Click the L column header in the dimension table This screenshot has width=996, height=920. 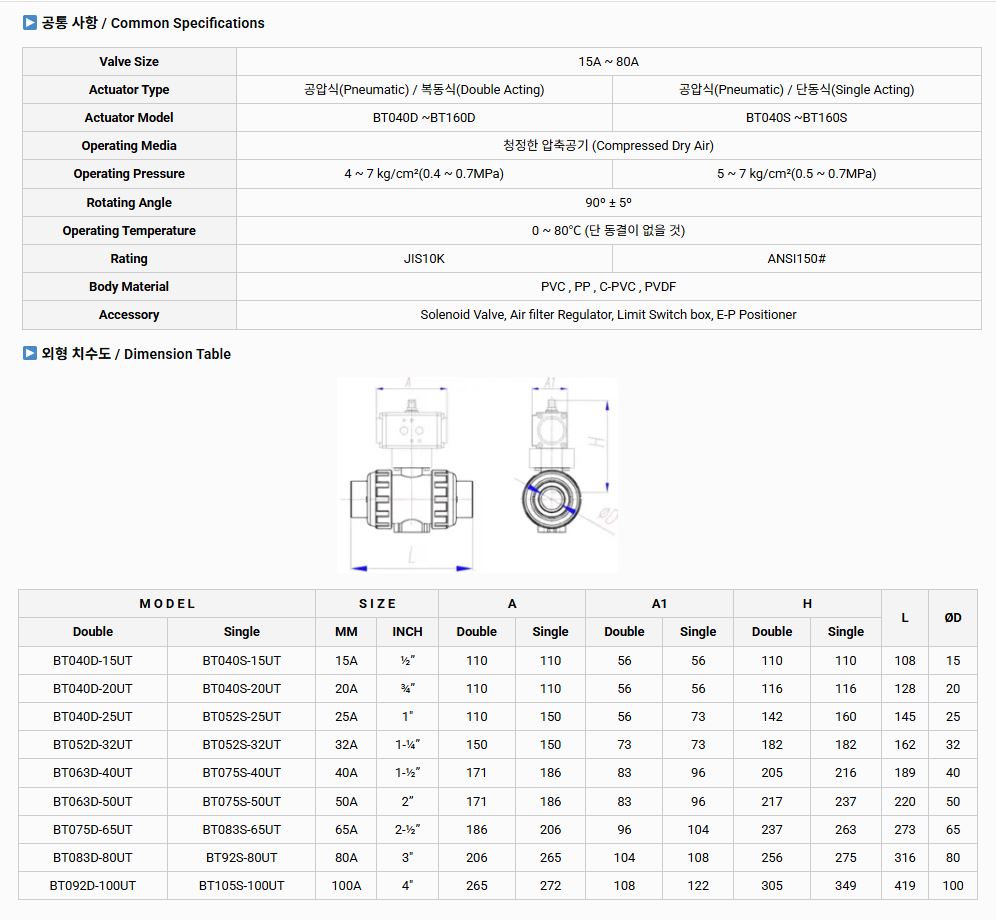[904, 618]
